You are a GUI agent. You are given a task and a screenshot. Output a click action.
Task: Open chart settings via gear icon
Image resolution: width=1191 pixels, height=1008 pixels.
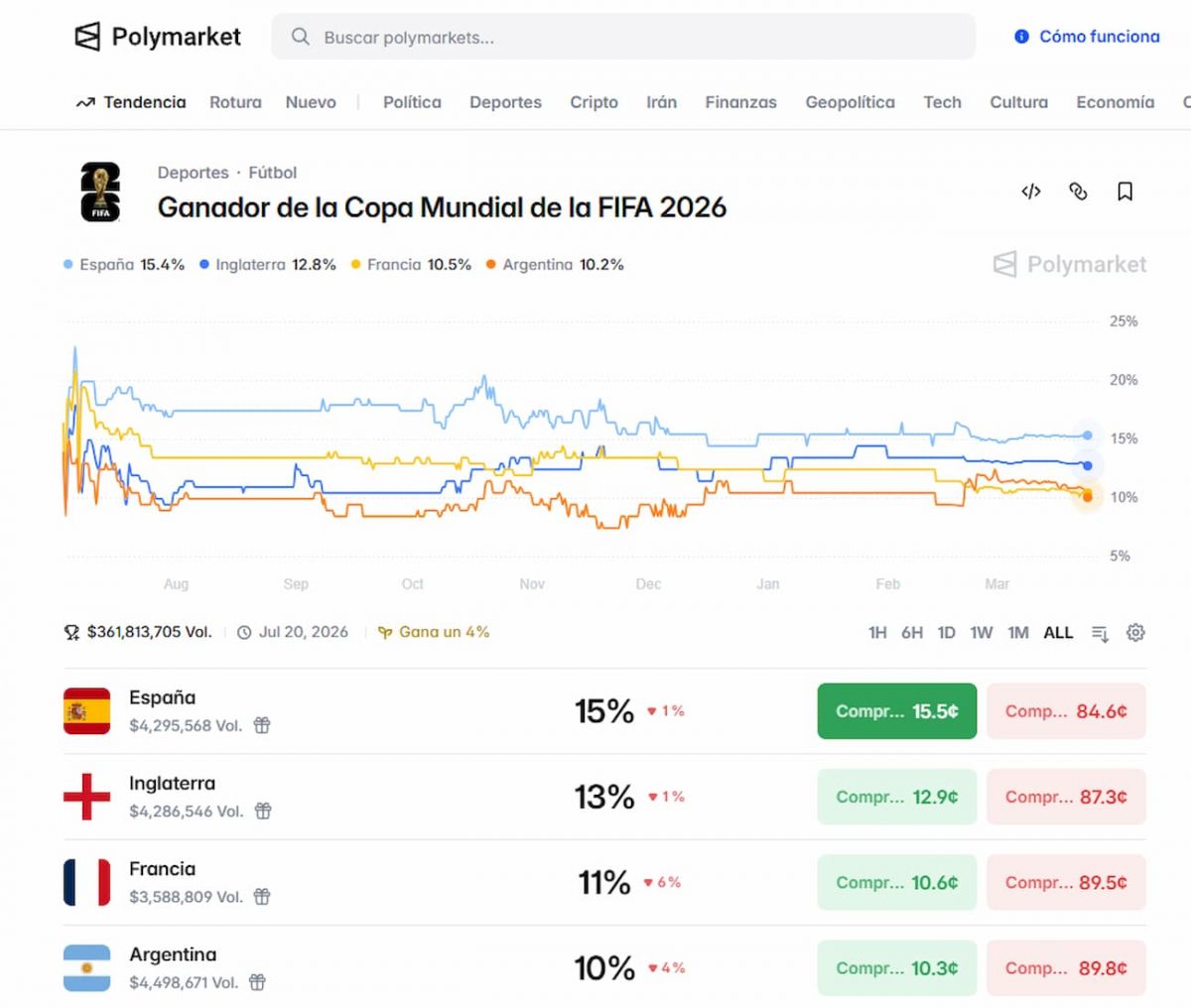tap(1136, 632)
